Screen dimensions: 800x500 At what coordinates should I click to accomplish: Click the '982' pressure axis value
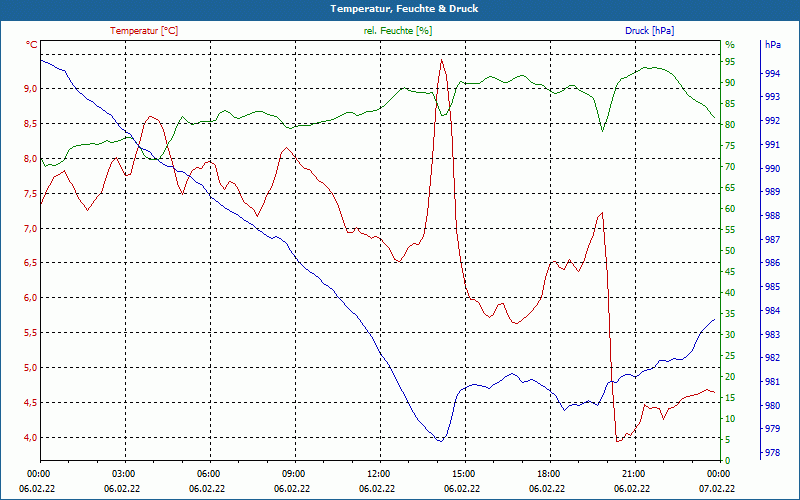(x=772, y=358)
